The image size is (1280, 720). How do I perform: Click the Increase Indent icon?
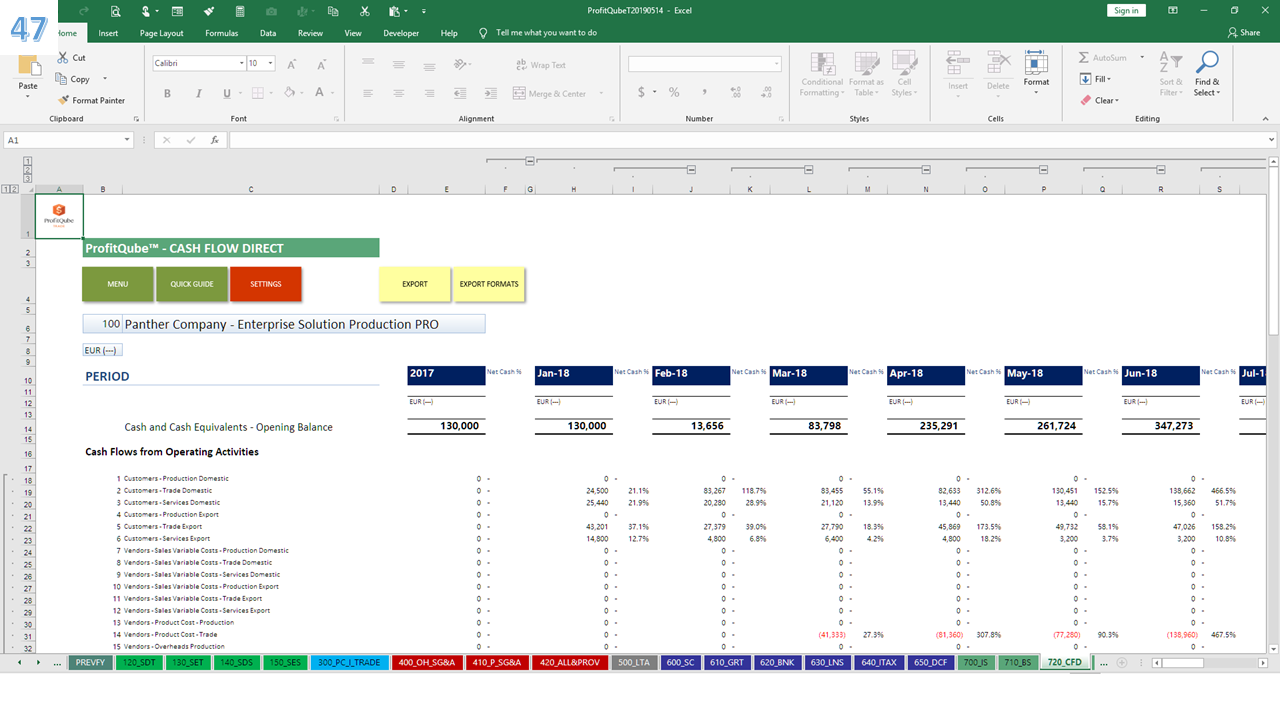(488, 93)
